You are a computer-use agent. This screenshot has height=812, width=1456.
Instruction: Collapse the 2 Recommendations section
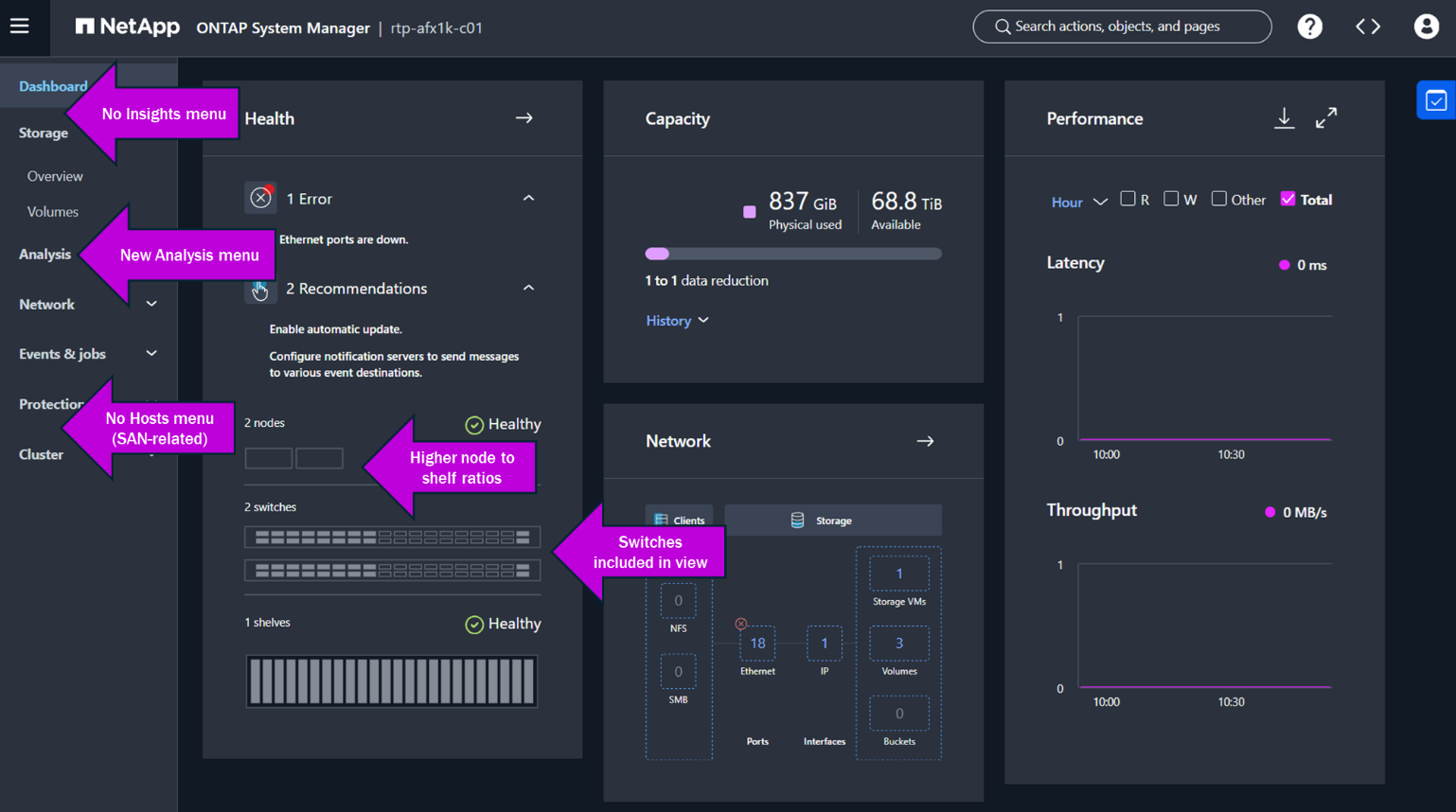click(x=528, y=288)
